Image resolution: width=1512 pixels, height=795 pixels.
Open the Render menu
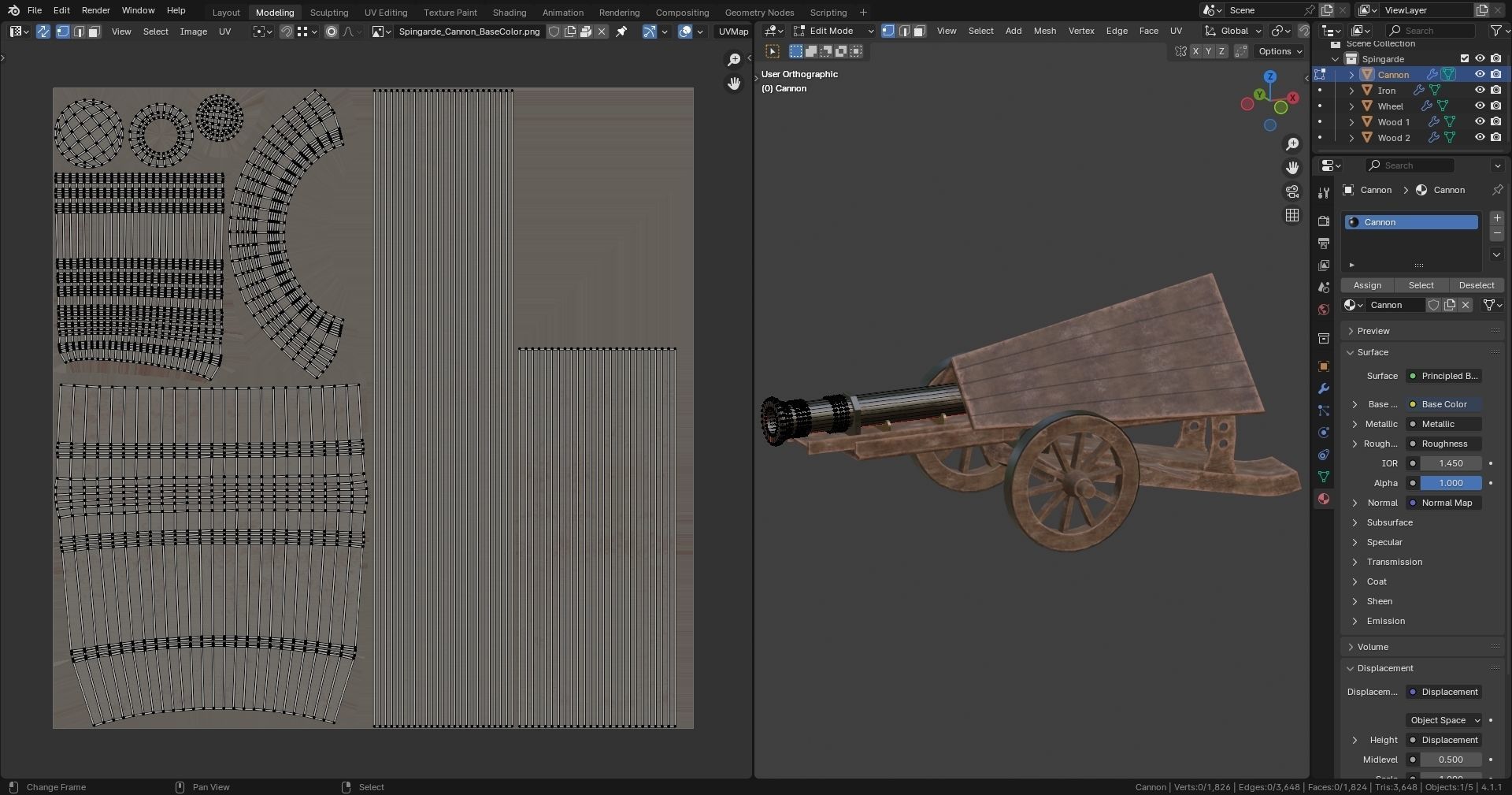(95, 10)
